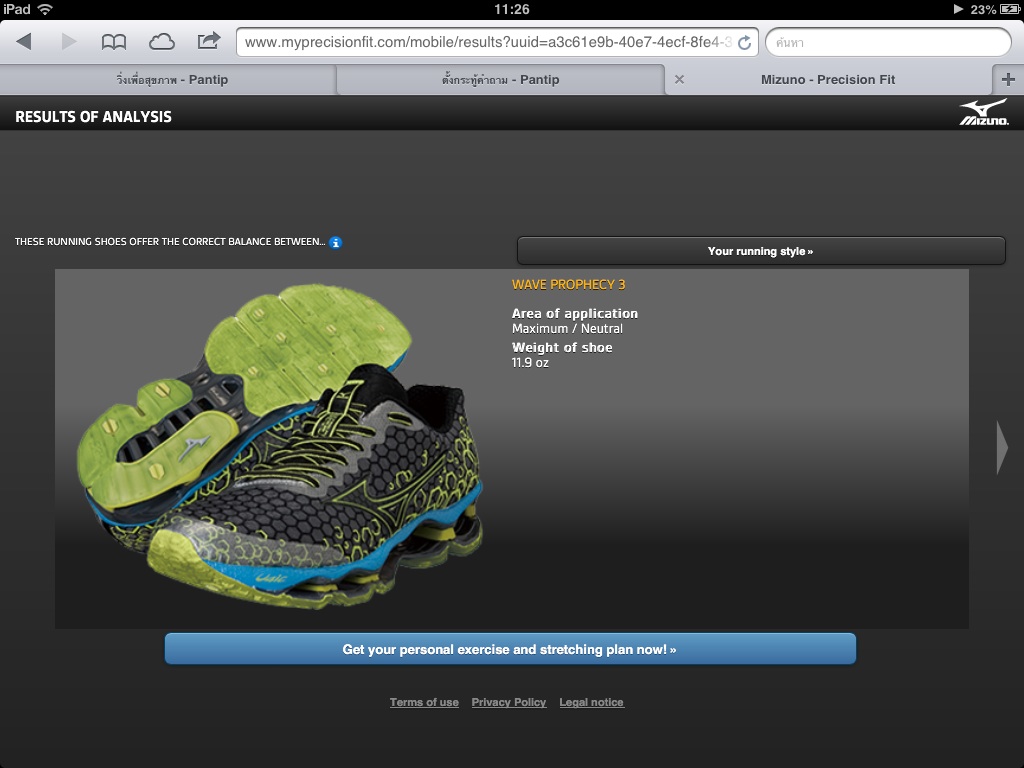Tap the ค้นหา search field
Screen dimensions: 1024x768
tap(888, 42)
